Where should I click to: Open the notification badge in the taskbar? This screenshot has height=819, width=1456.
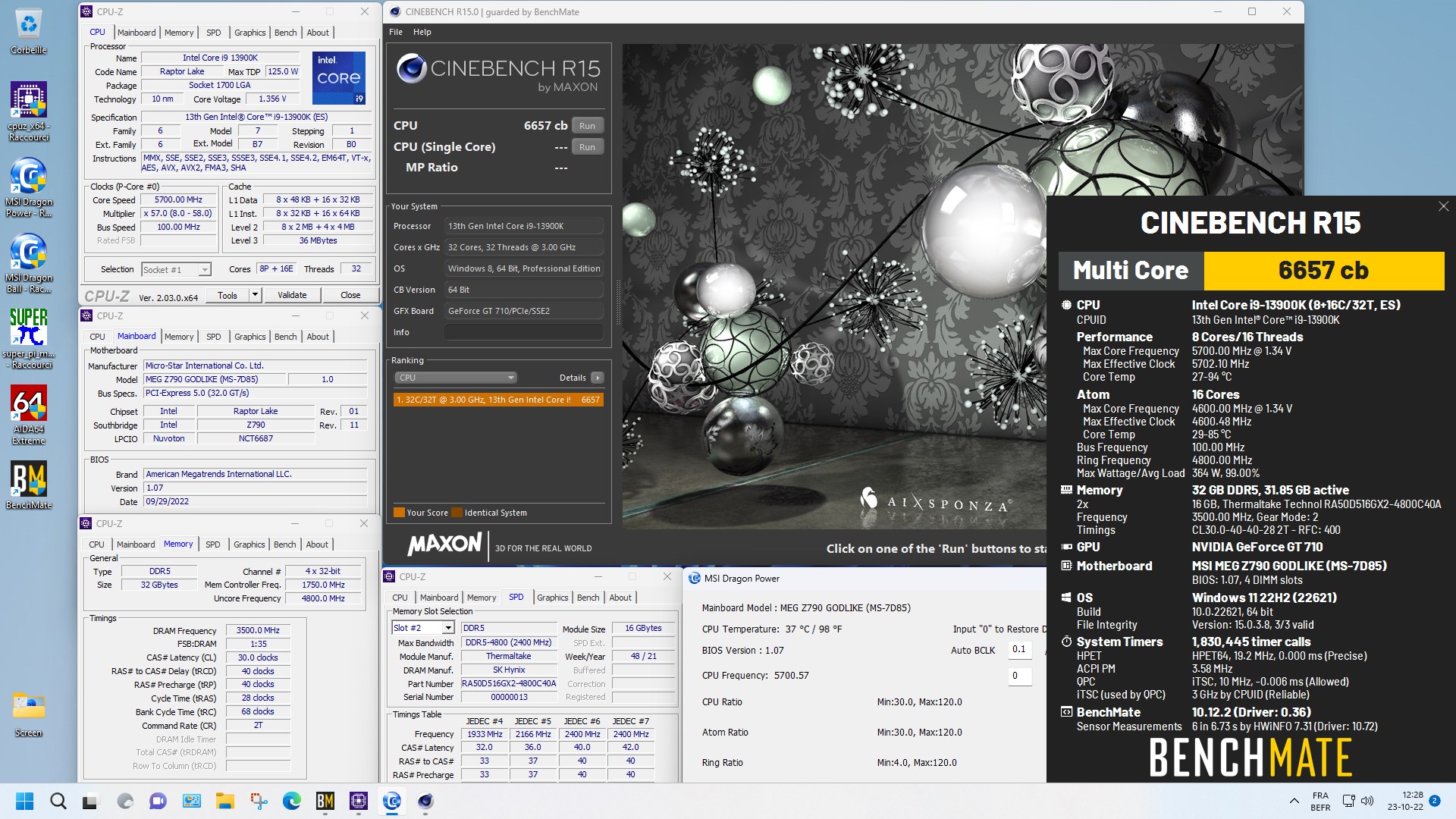click(1434, 801)
